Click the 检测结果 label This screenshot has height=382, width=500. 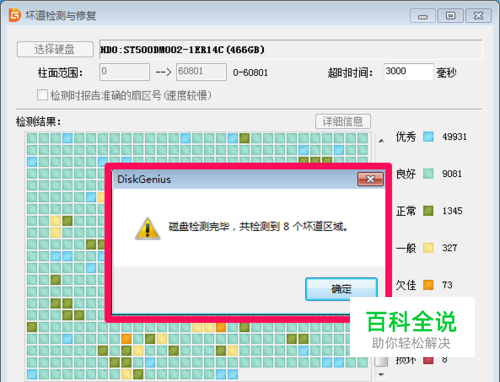pos(38,122)
